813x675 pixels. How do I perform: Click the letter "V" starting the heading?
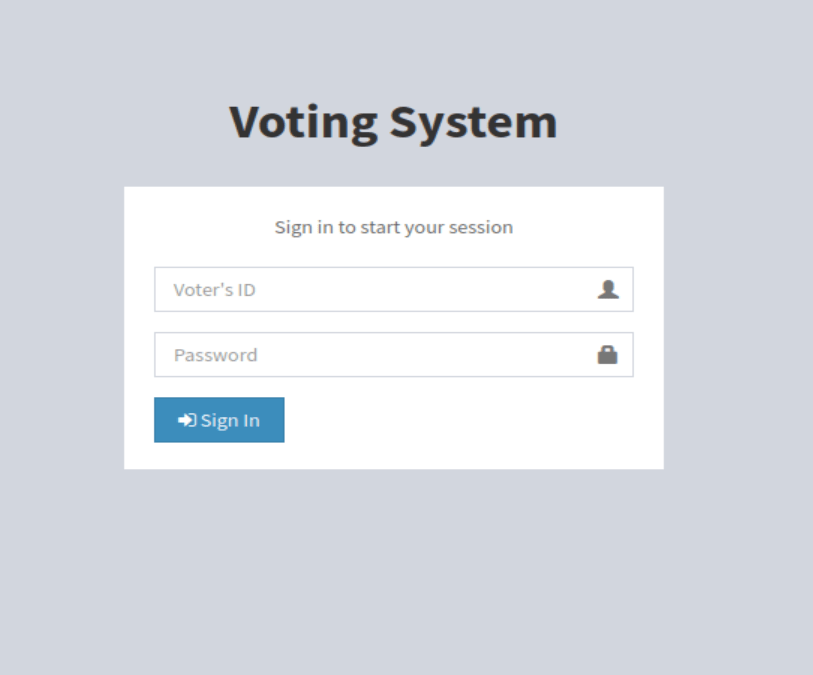pyautogui.click(x=245, y=122)
